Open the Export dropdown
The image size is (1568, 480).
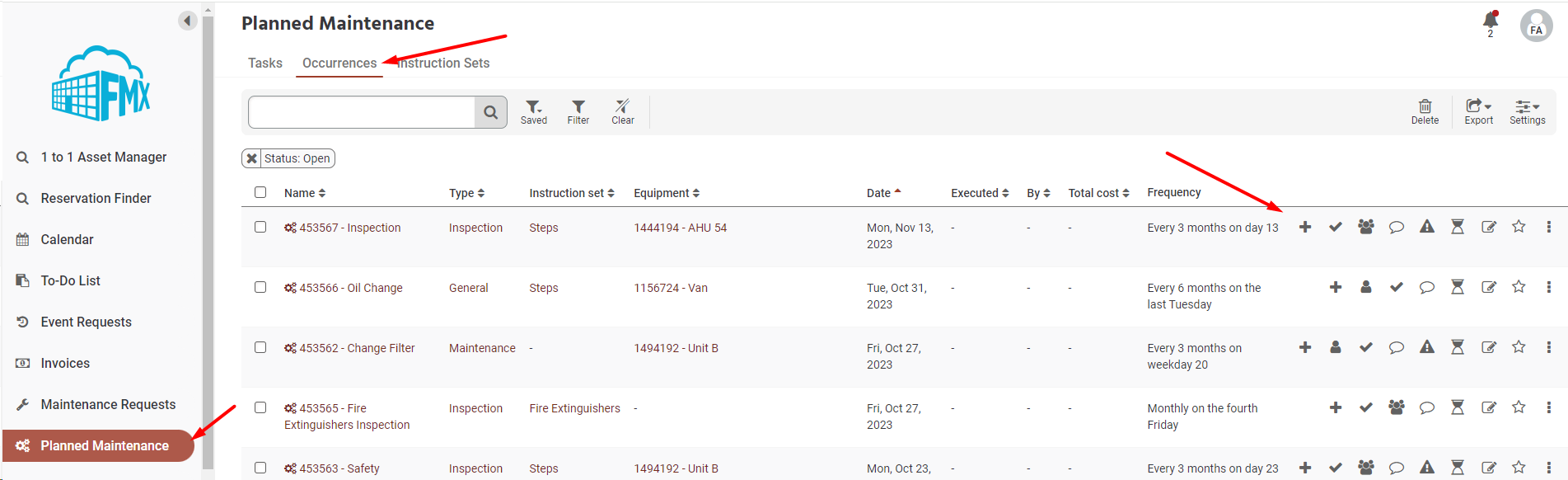click(1478, 112)
